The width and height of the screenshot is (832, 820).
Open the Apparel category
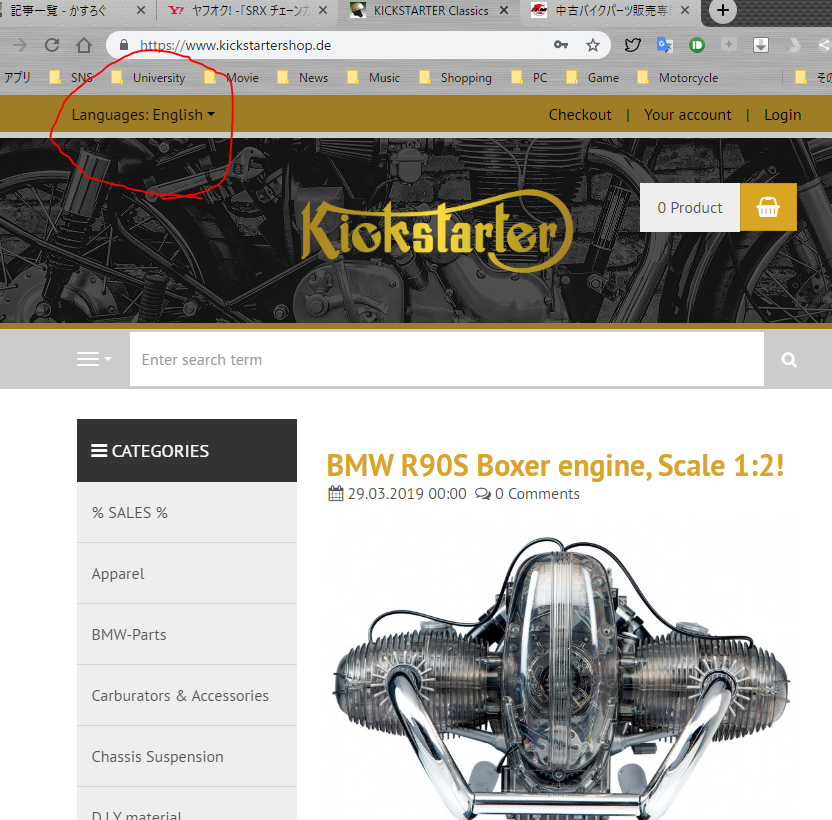tap(187, 574)
